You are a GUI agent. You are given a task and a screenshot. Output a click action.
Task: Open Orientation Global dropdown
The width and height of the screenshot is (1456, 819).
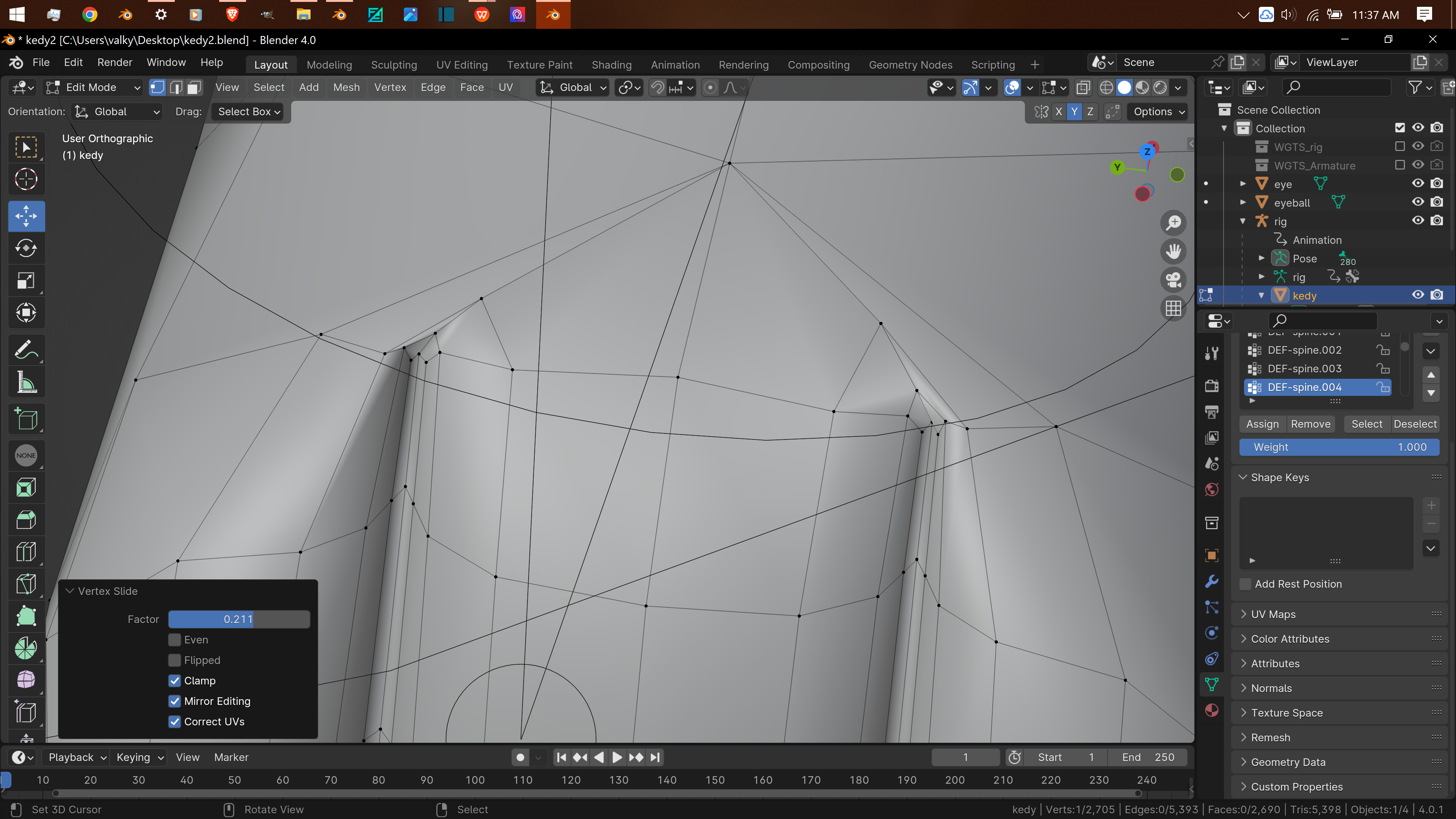(x=117, y=111)
